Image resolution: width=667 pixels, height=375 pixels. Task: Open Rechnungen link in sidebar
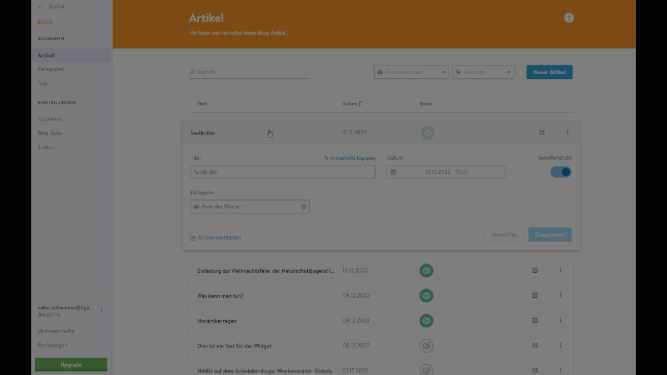[x=52, y=345]
